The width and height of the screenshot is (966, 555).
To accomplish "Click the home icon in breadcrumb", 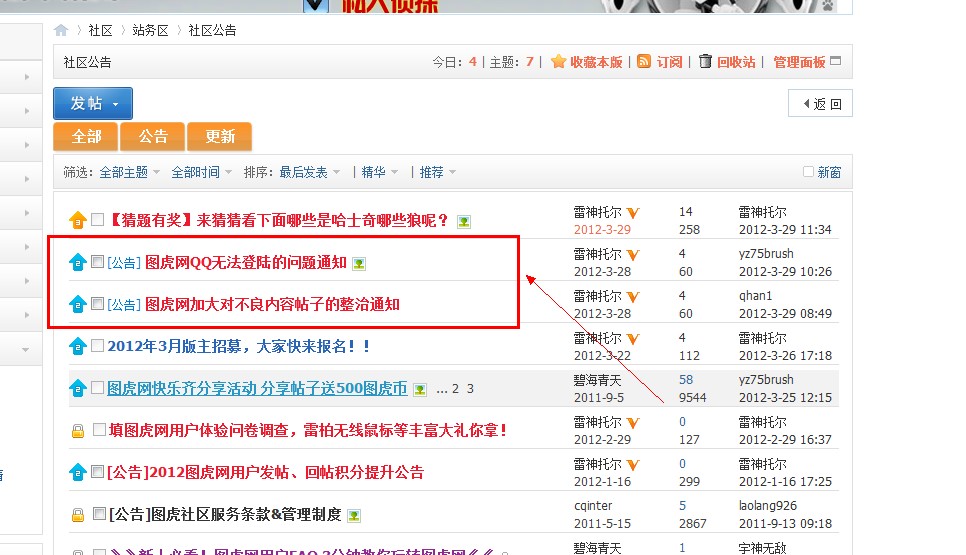I will (x=61, y=30).
